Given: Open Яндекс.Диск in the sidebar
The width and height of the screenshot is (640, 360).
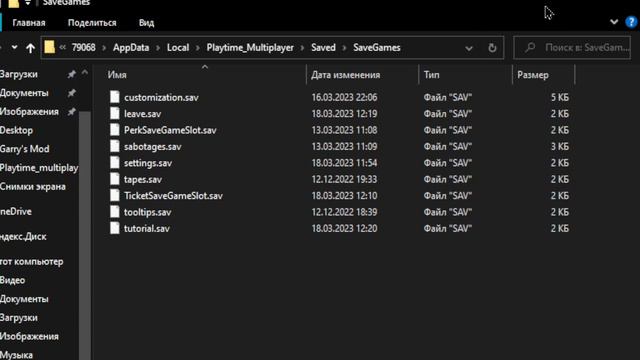Looking at the screenshot, I should (23, 237).
